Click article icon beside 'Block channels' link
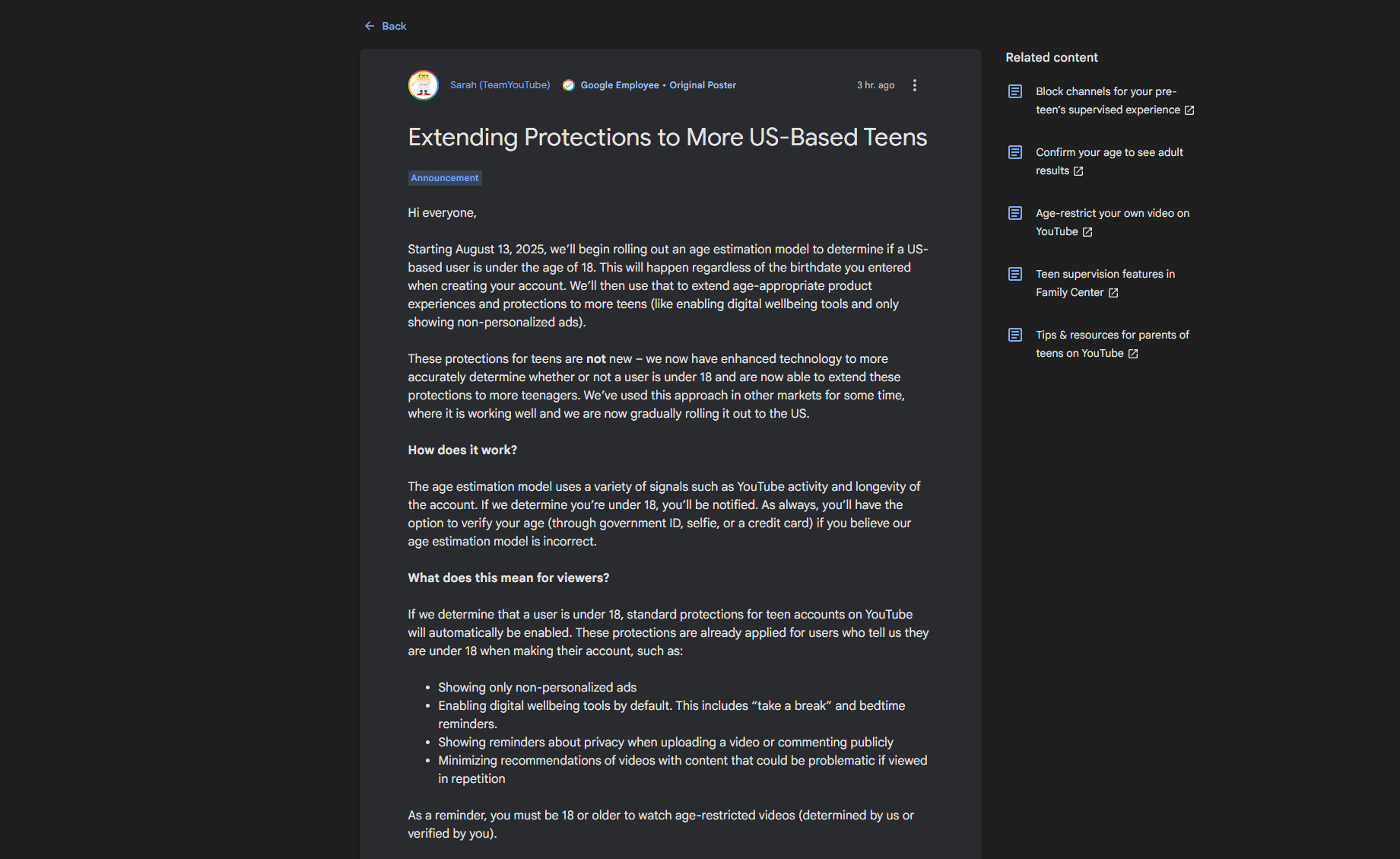The image size is (1400, 859). [1015, 91]
